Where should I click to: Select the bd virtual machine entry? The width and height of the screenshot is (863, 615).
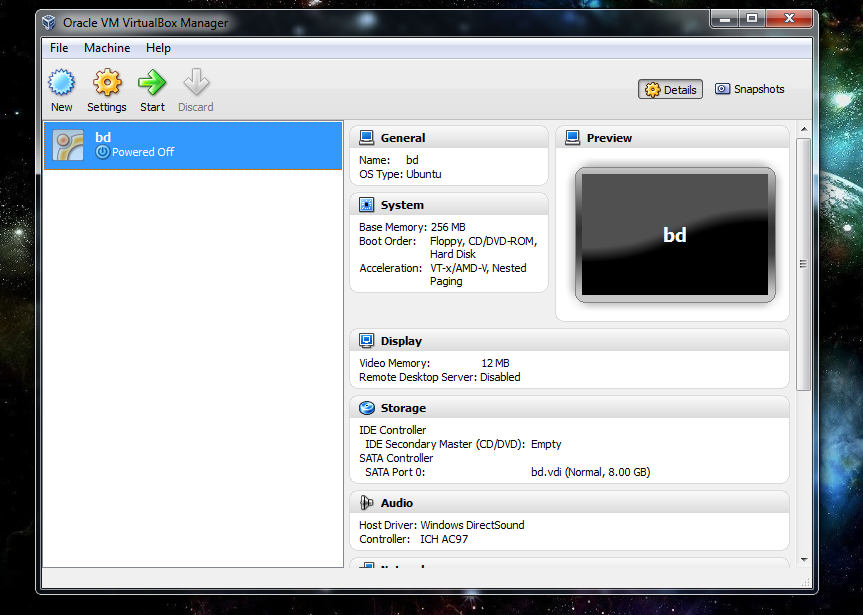(193, 145)
